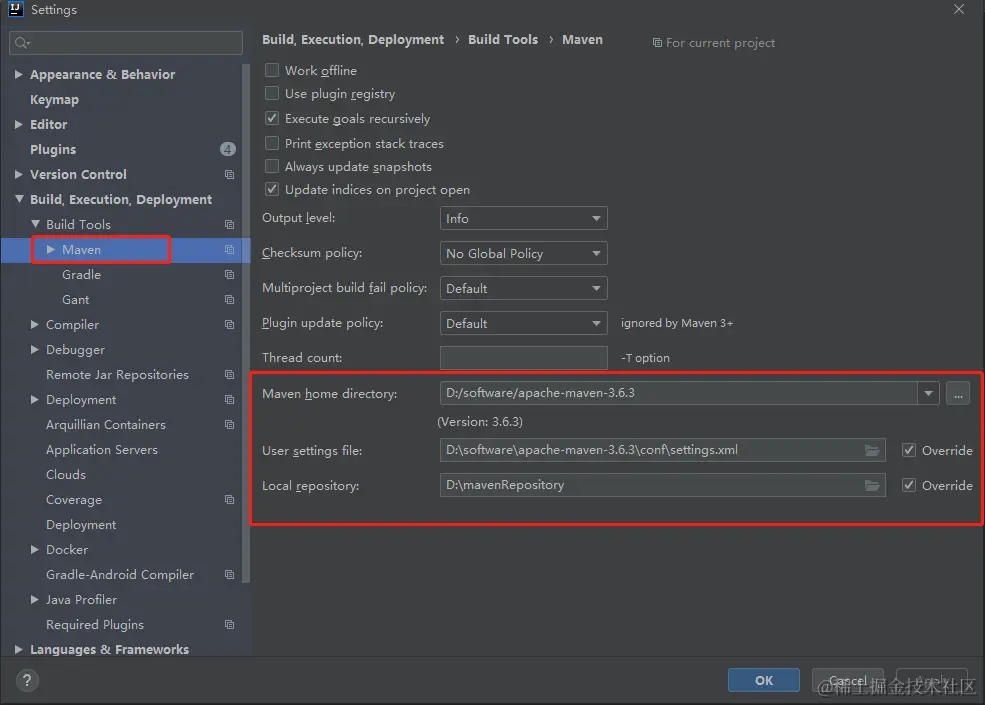Viewport: 985px width, 705px height.
Task: Enable Print exception stack traces
Action: 272,143
